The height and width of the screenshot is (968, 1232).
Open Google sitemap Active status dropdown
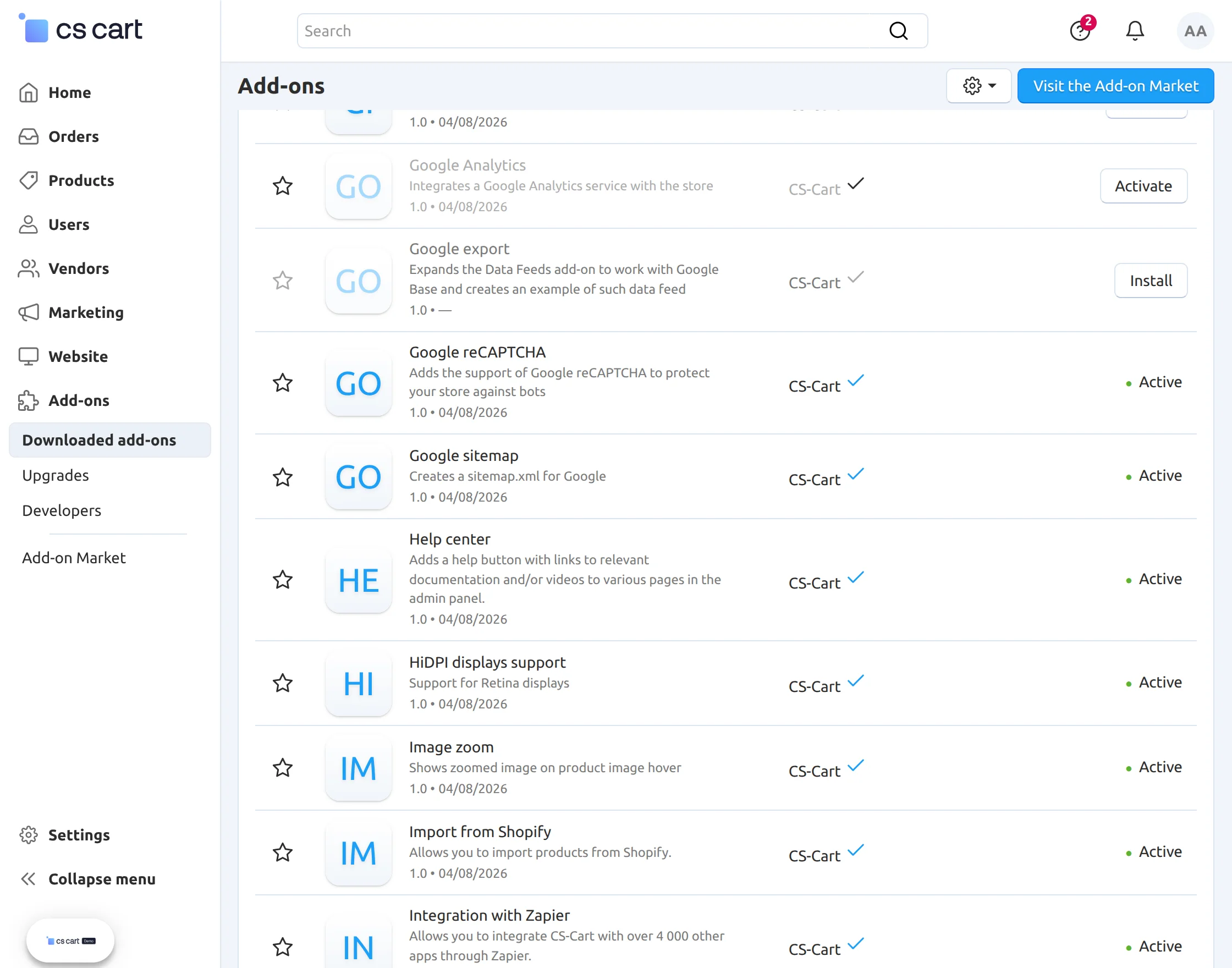[x=1154, y=476]
